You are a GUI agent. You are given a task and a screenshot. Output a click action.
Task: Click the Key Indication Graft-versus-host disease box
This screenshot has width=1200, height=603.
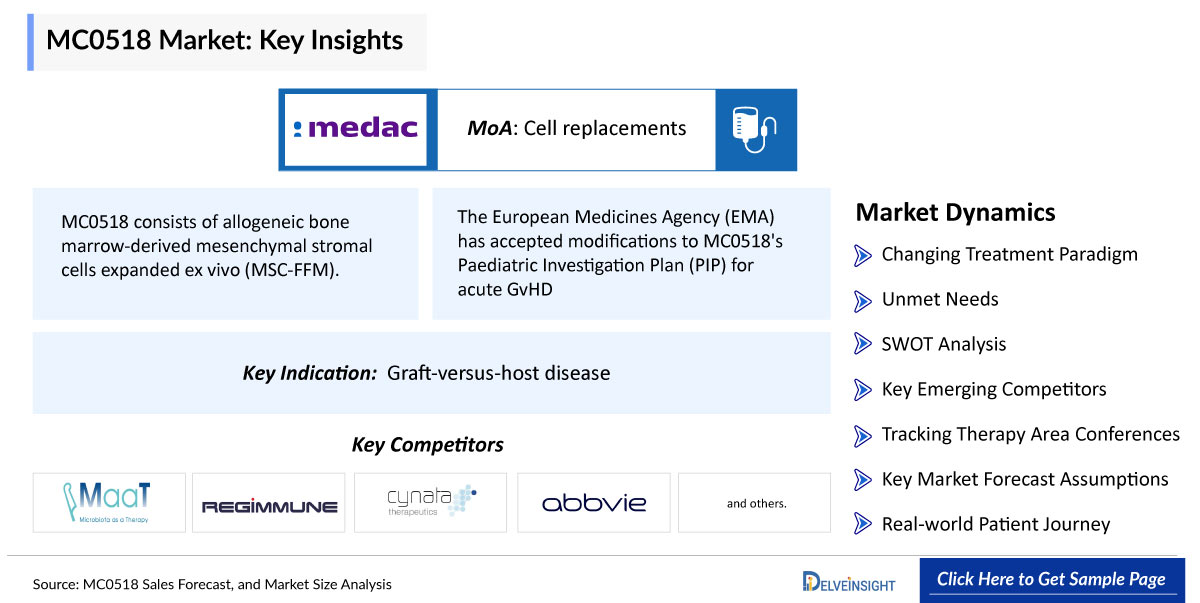432,373
